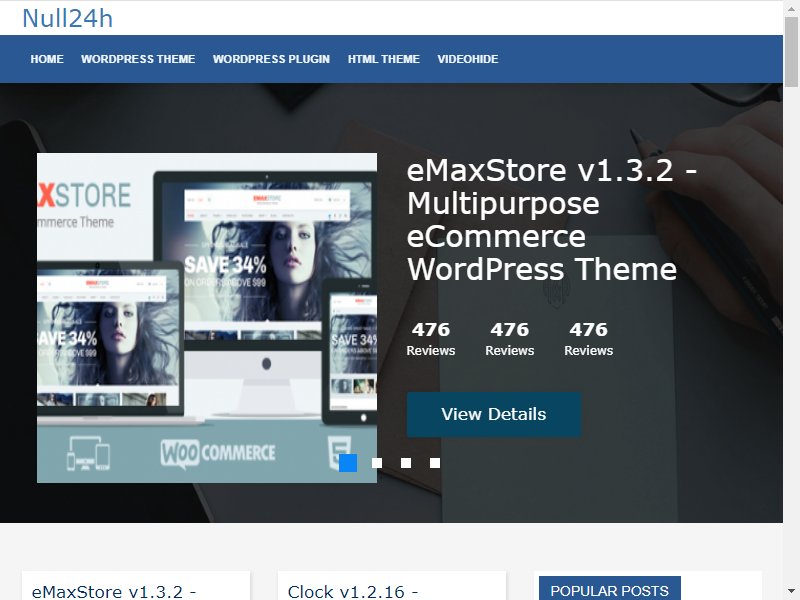Switch to the second slide indicator dot
Screen dimensions: 800x600
[x=377, y=463]
